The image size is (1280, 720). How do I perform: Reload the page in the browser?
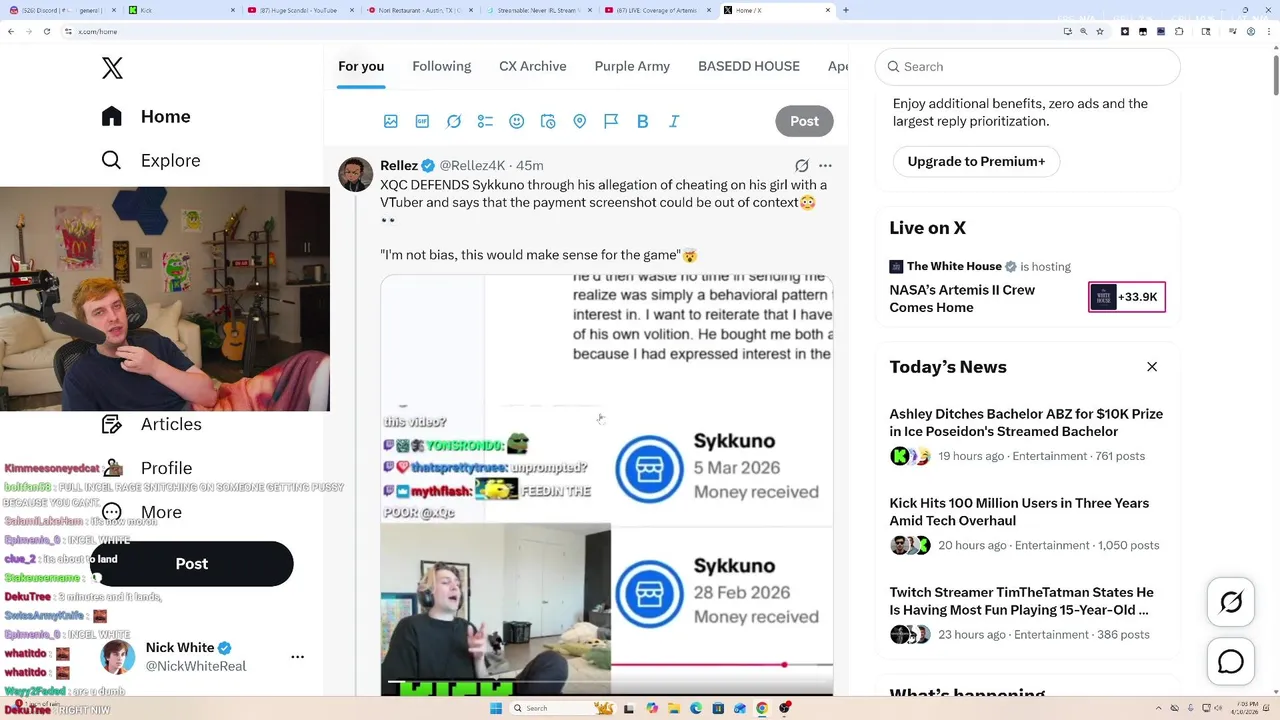47,32
